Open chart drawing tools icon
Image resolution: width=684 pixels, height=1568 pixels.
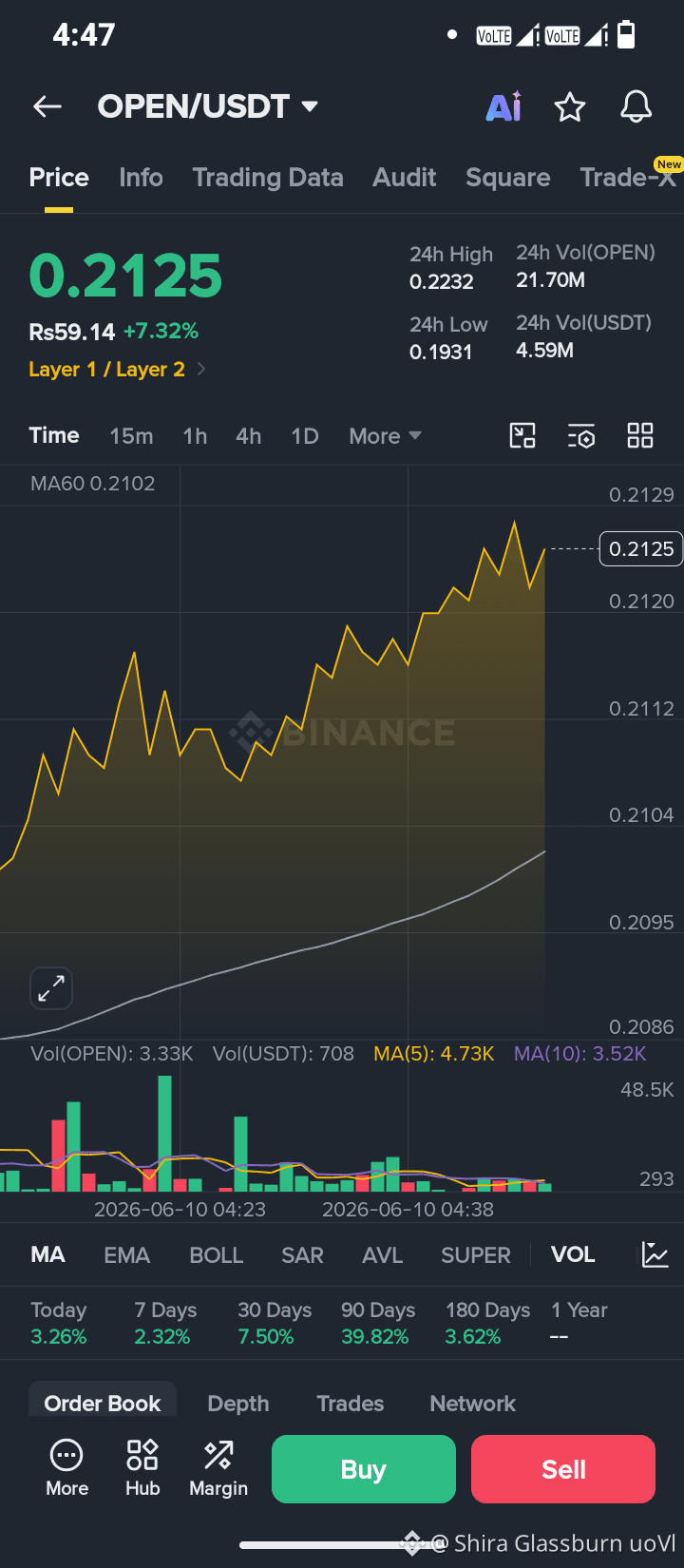point(522,435)
